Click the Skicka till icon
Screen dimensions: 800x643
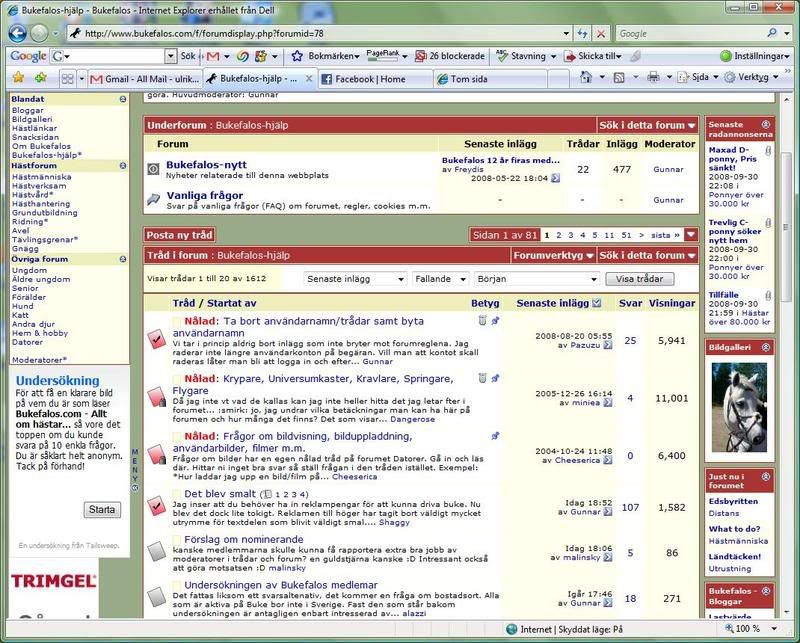tap(569, 56)
